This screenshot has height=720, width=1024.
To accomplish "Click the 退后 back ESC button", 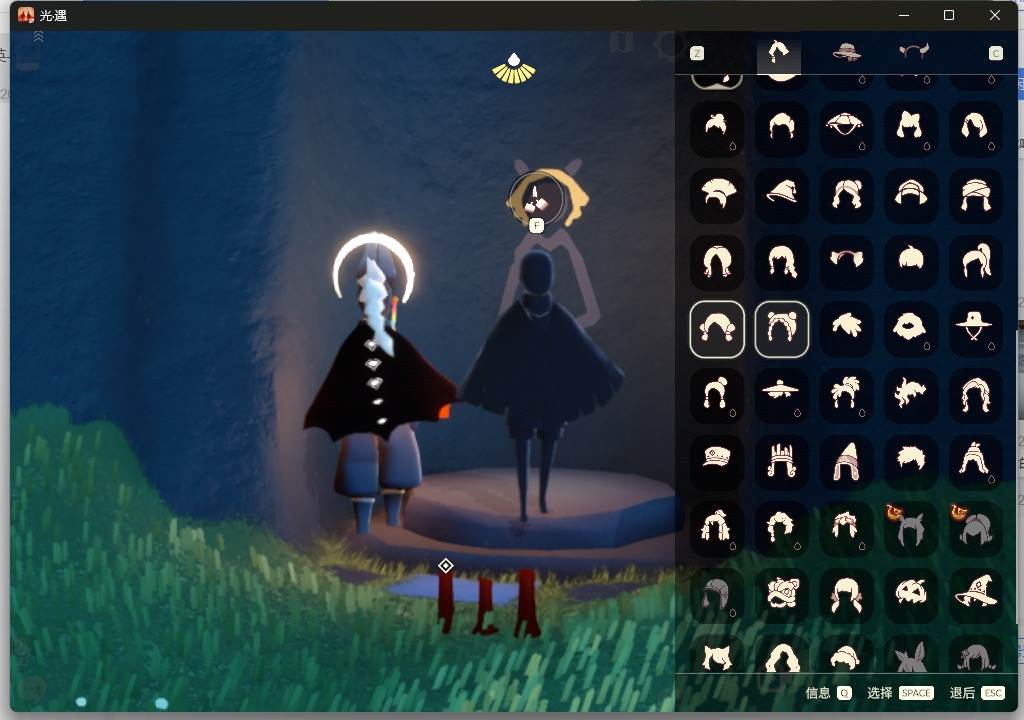I will pyautogui.click(x=977, y=693).
